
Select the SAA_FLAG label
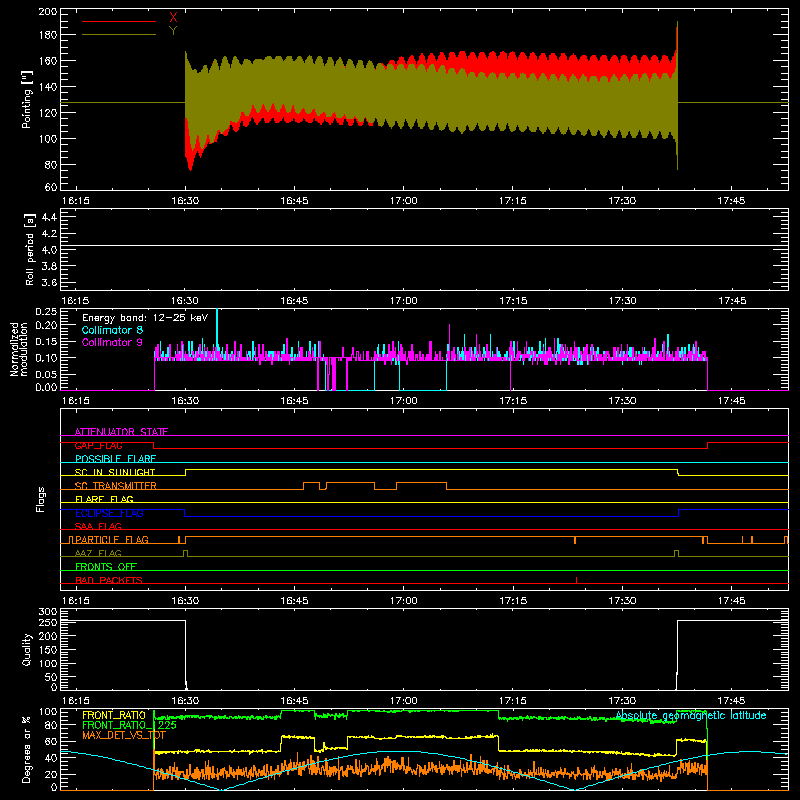click(x=98, y=526)
